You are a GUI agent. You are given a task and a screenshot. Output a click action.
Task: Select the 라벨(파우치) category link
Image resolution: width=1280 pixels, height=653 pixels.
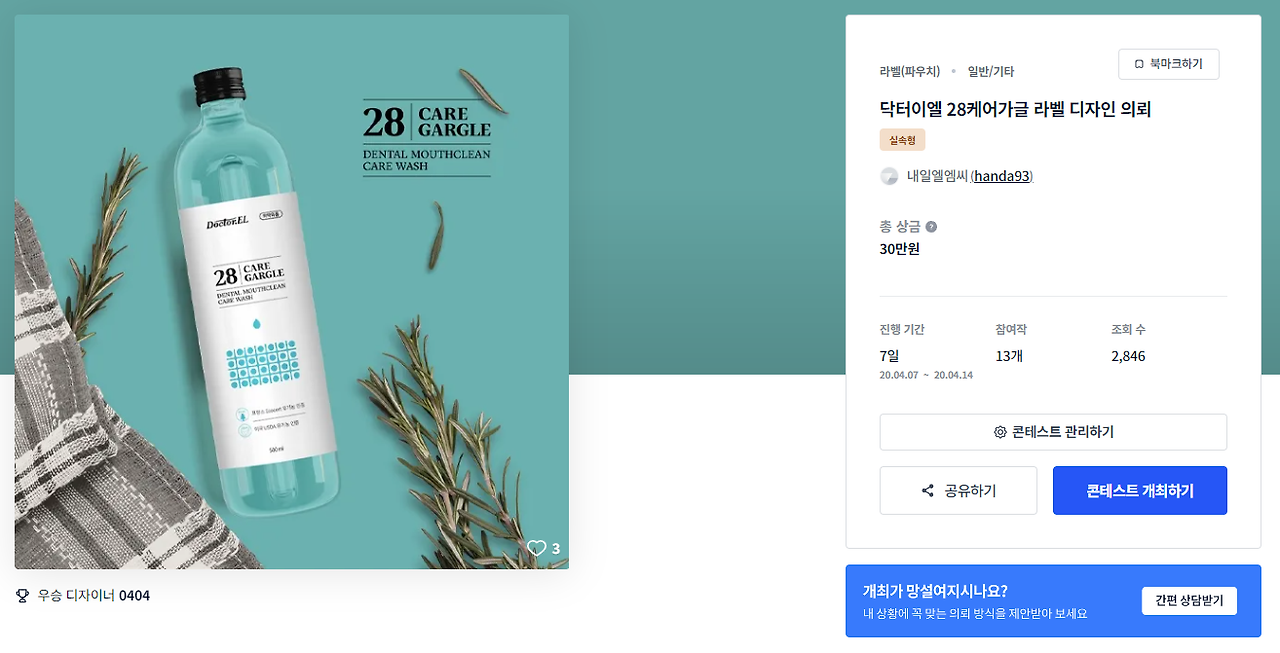(910, 71)
